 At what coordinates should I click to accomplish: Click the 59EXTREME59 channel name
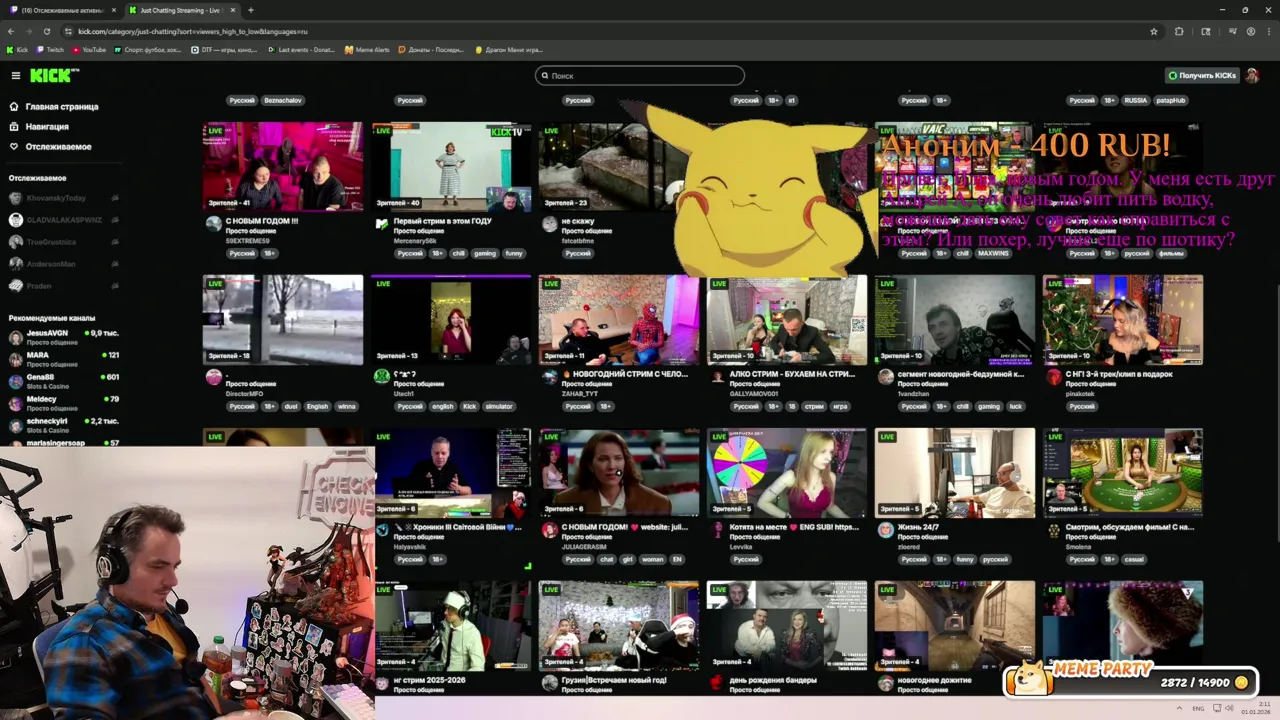click(247, 241)
